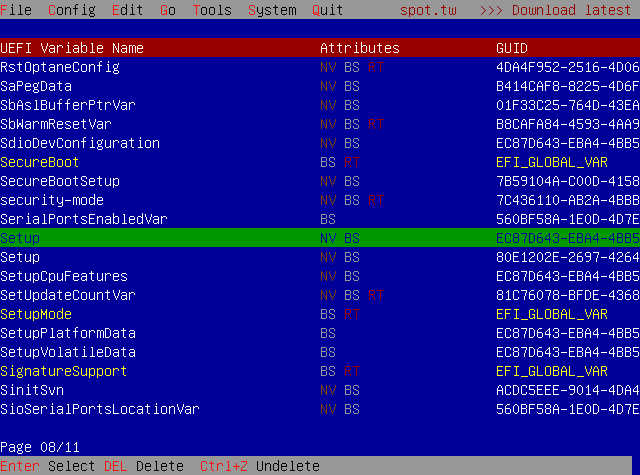Select the SecureBoot variable entry
This screenshot has width=640, height=475.
click(40, 162)
